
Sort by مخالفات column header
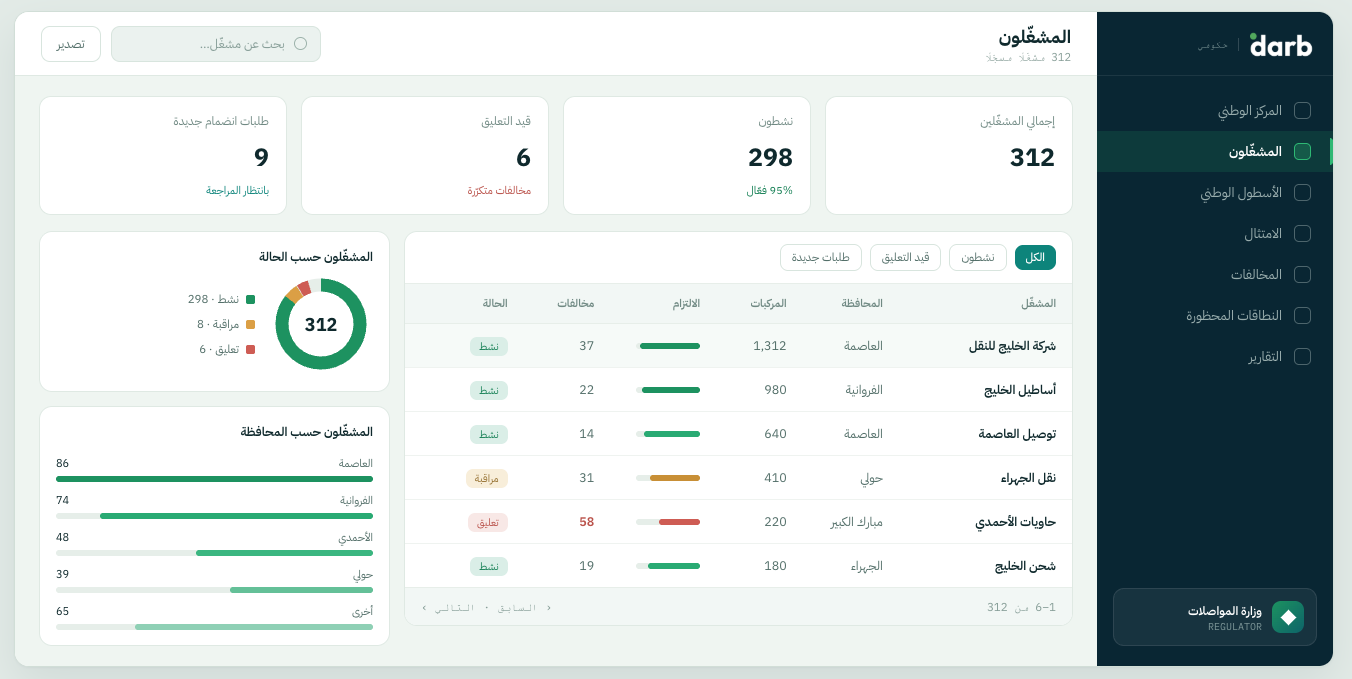point(575,303)
